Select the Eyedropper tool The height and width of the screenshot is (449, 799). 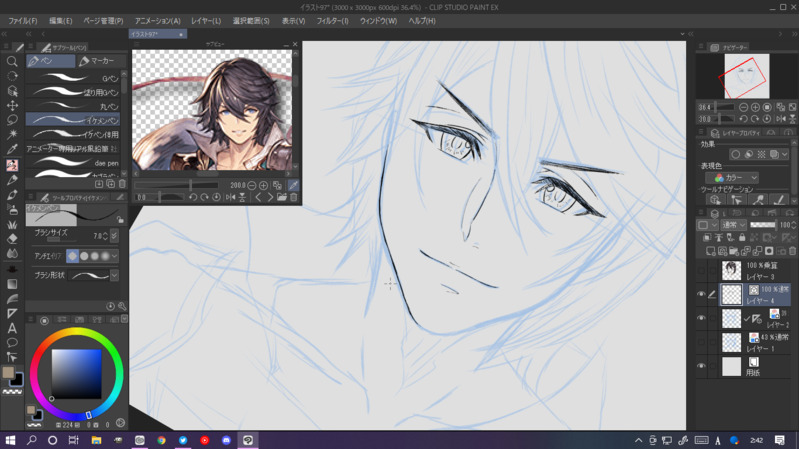(x=12, y=149)
